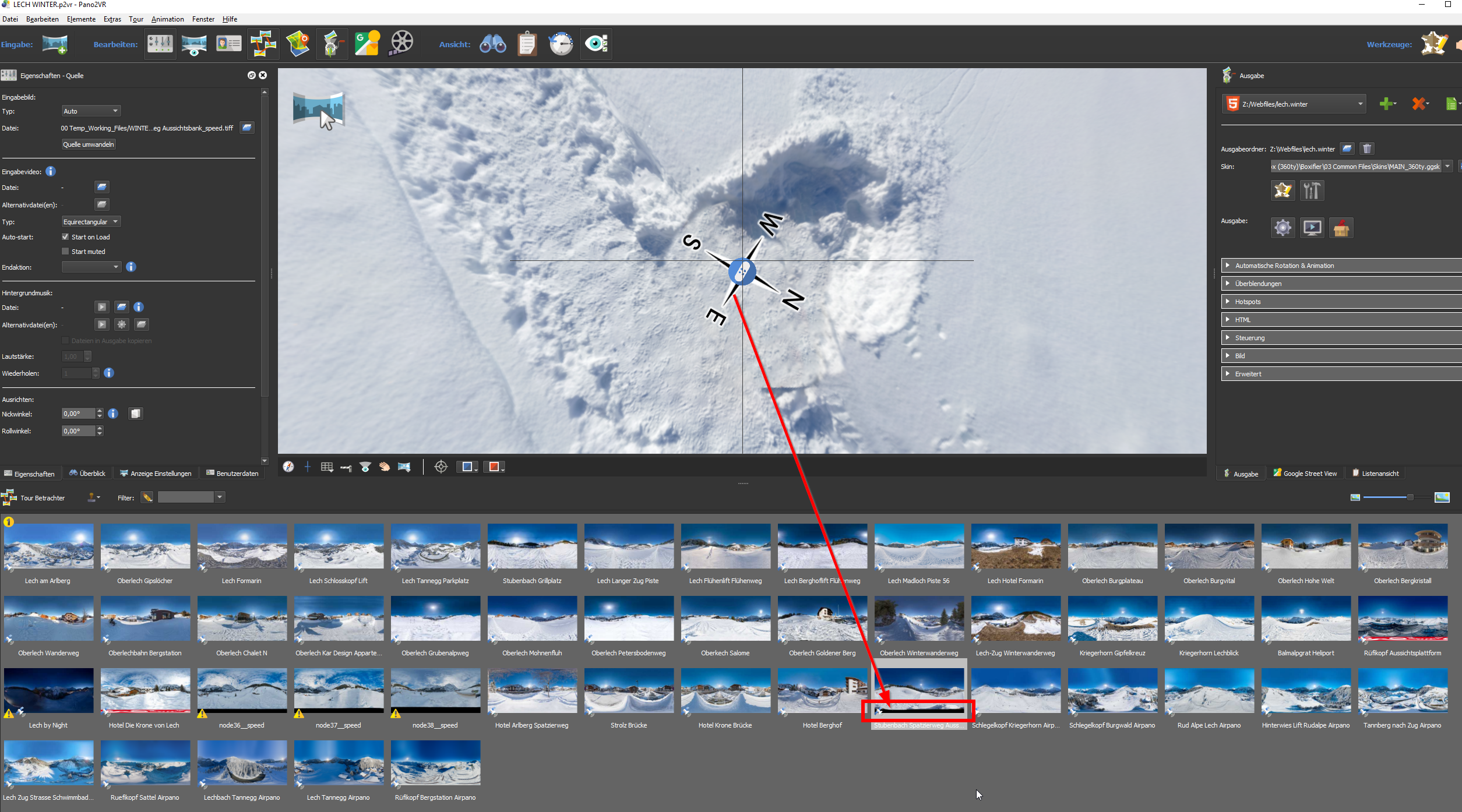Viewport: 1462px width, 812px height.
Task: Open the Eingabebild Typ Auto dropdown
Action: 91,111
